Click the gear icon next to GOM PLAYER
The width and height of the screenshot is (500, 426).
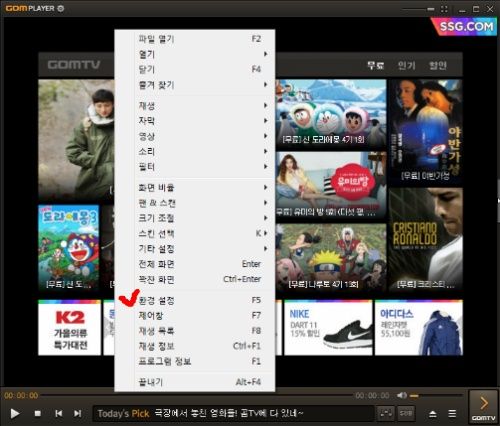tap(61, 8)
